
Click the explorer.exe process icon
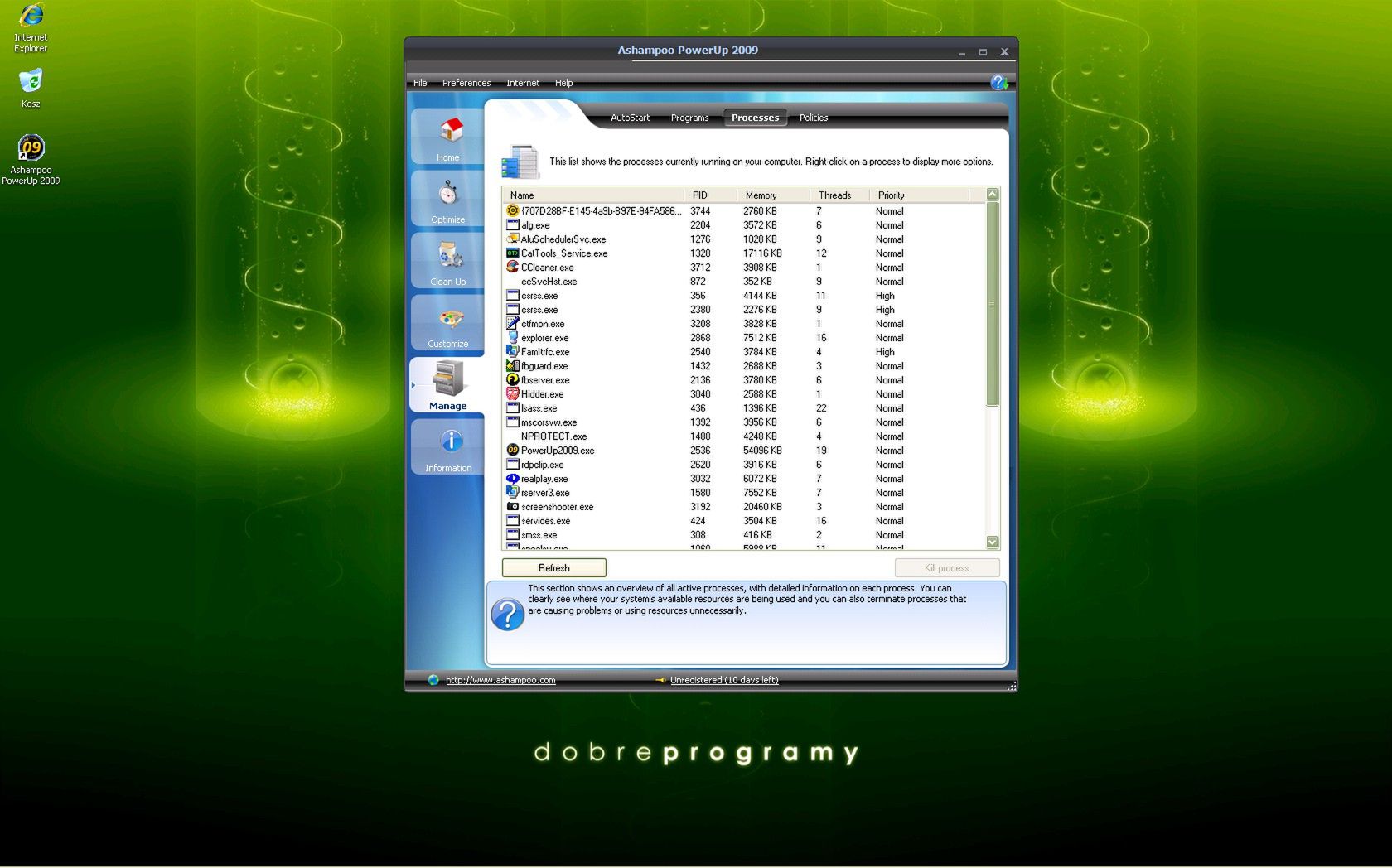[513, 337]
